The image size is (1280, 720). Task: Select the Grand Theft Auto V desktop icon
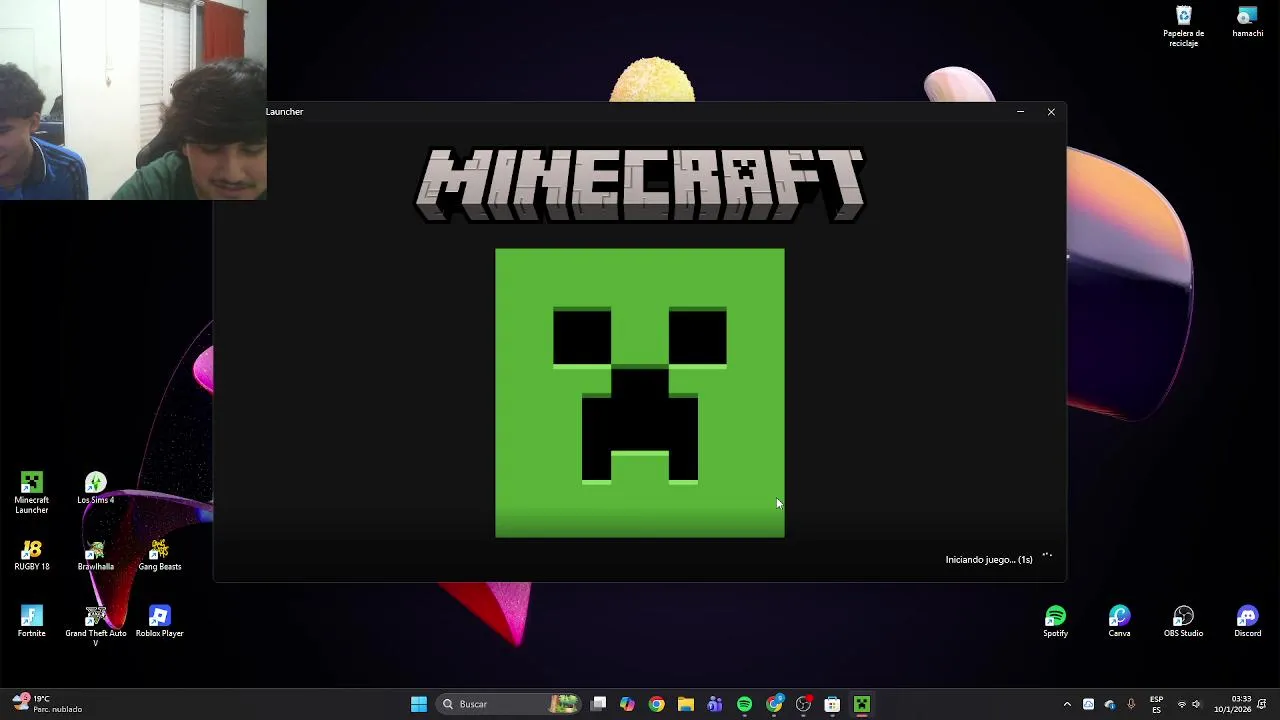point(95,625)
